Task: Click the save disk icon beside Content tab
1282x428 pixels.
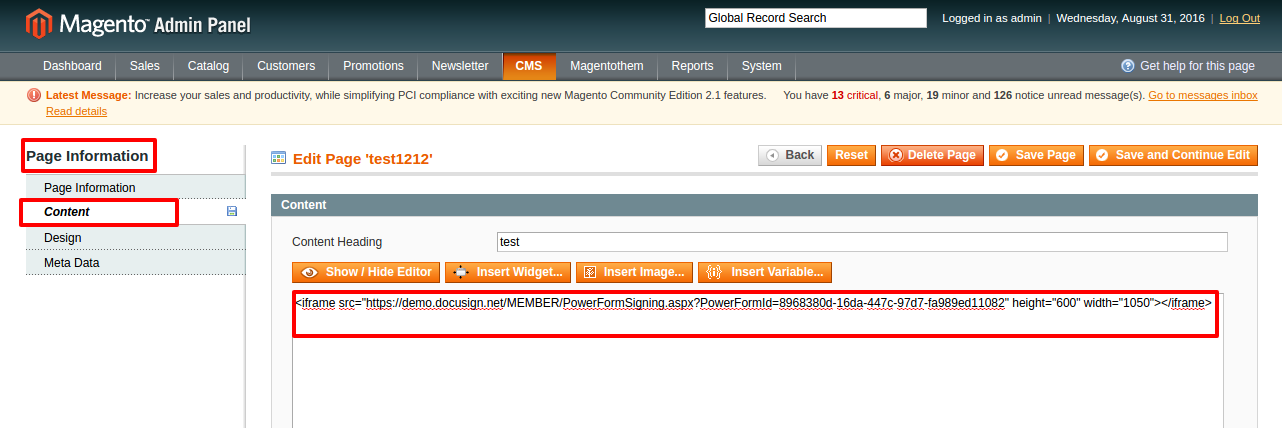Action: pyautogui.click(x=232, y=212)
